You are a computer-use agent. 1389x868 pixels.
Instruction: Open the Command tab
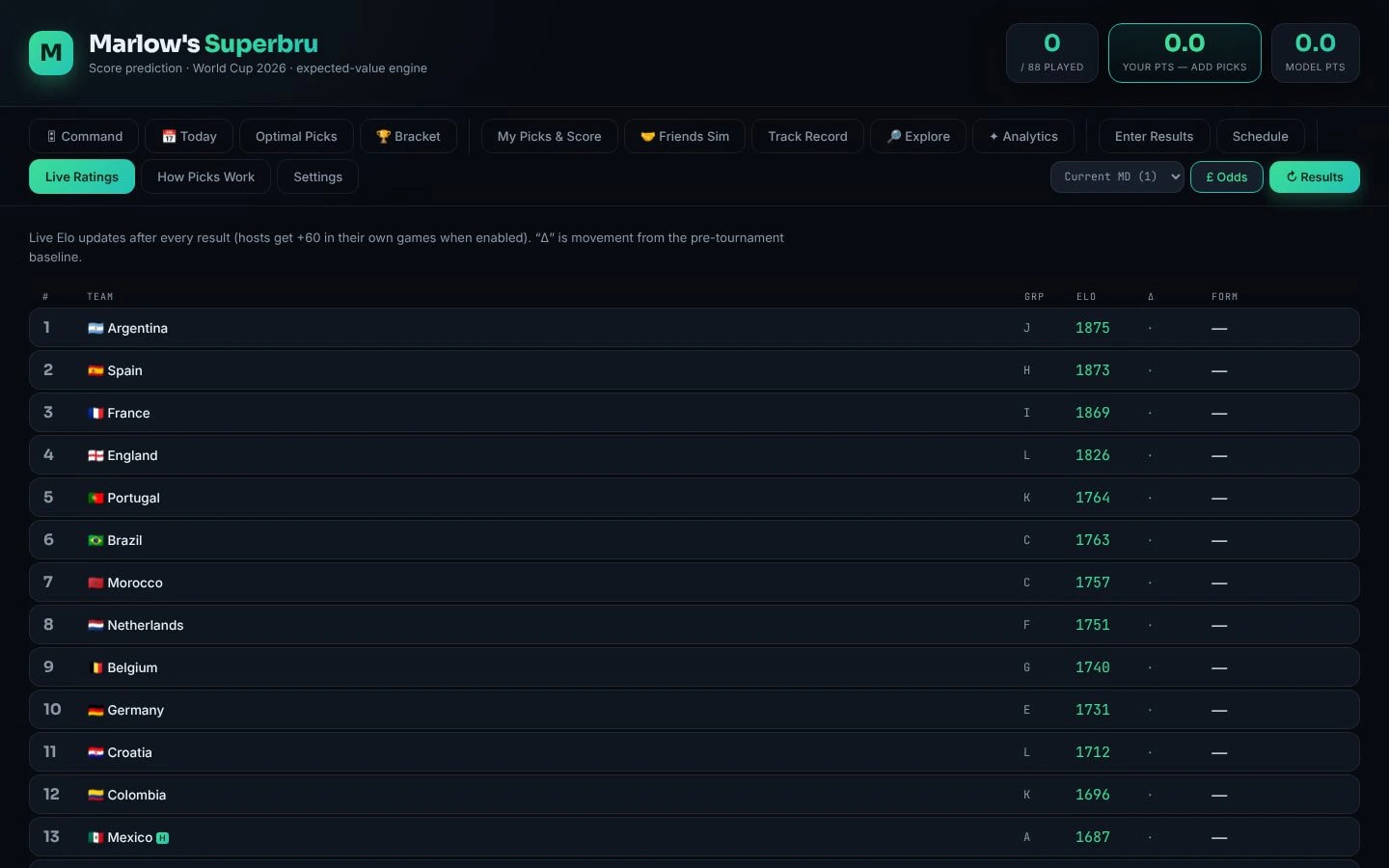(84, 136)
